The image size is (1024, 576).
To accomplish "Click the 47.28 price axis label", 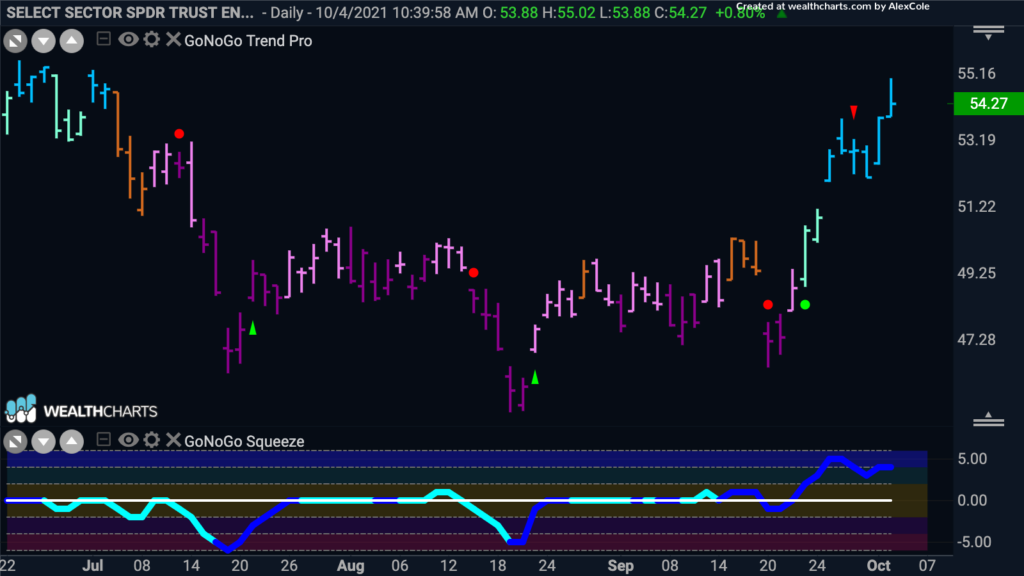I will pos(976,340).
